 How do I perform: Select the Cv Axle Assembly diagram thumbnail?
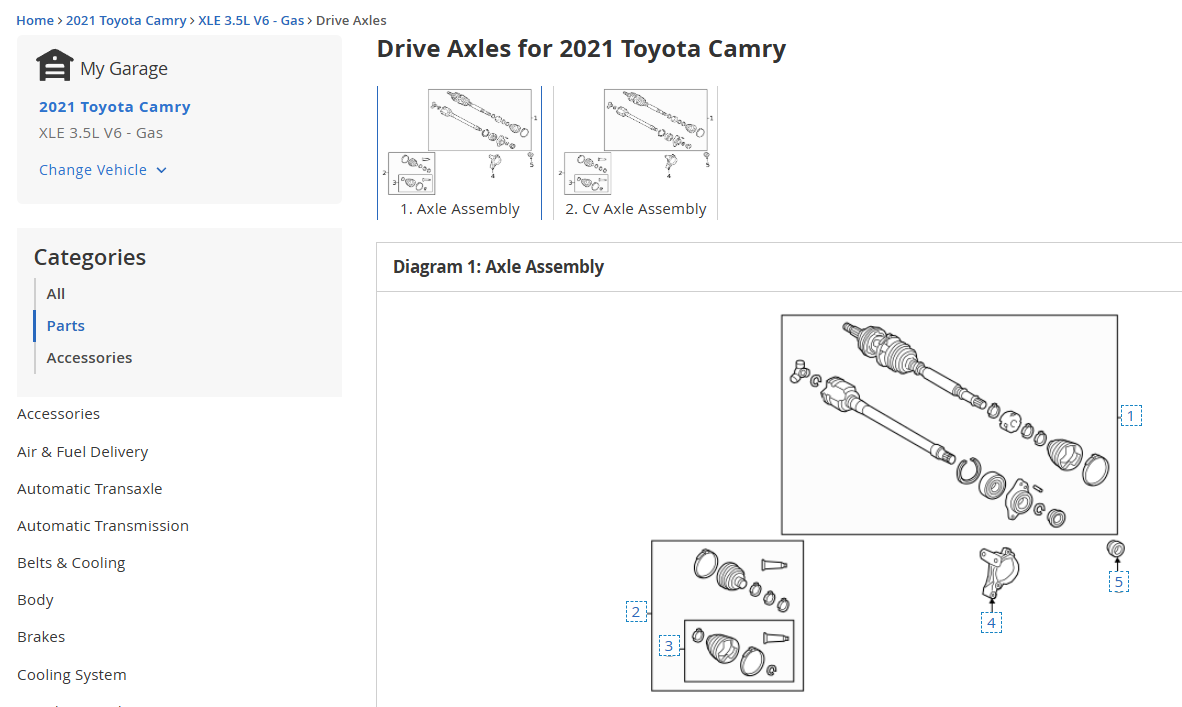point(635,153)
